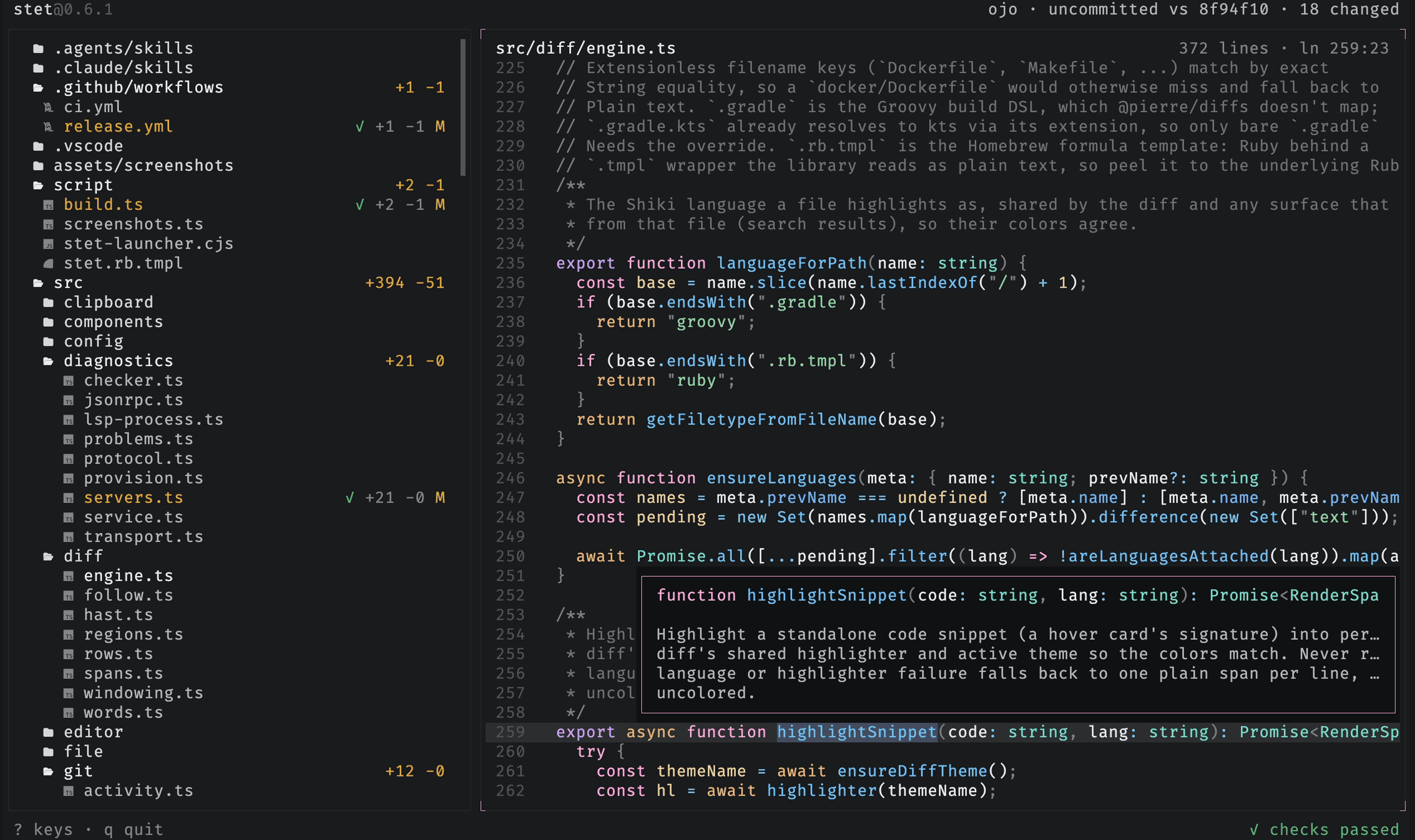Click the languageForPath function name
Viewport: 1415px width, 840px height.
pyautogui.click(x=792, y=264)
